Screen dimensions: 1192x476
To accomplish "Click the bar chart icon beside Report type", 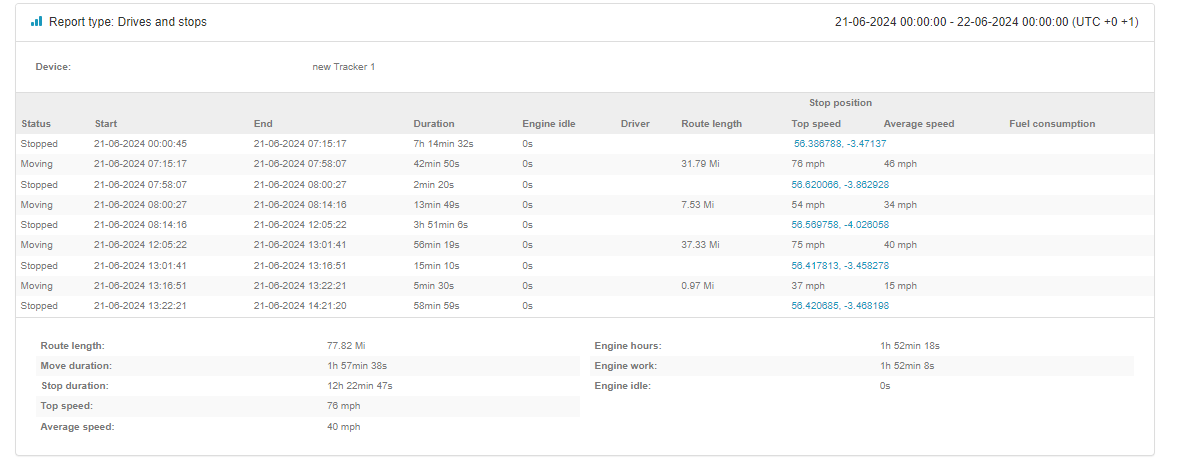I will (x=37, y=21).
